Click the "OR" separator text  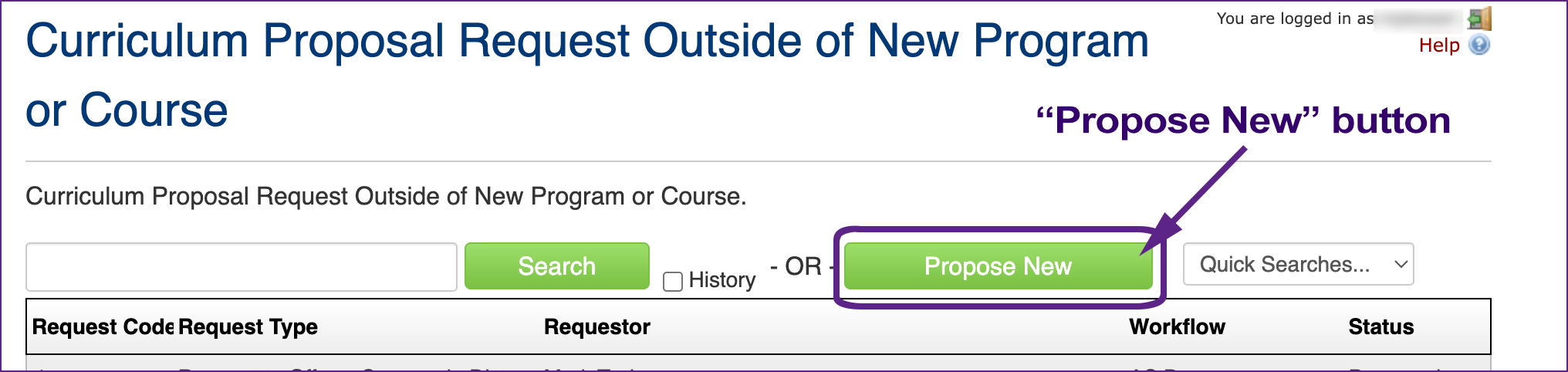[x=803, y=266]
